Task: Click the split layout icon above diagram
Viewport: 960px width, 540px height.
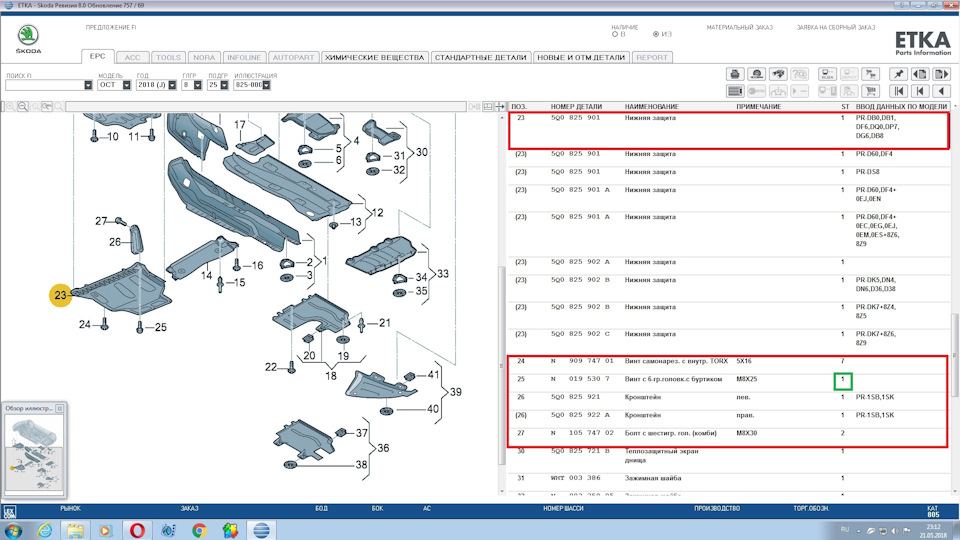Action: 488,107
